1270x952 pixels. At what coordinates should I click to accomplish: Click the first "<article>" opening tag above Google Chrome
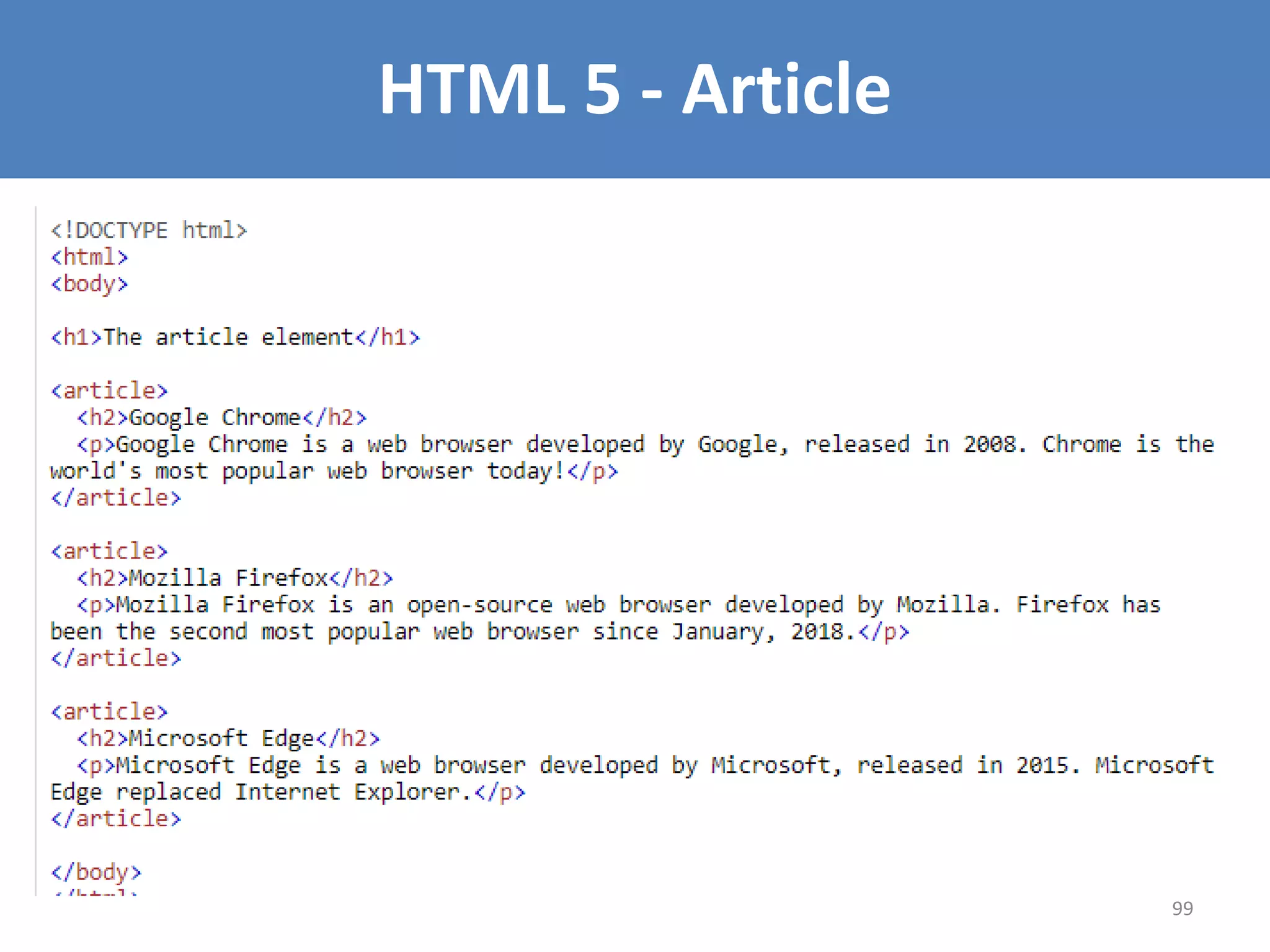point(109,390)
